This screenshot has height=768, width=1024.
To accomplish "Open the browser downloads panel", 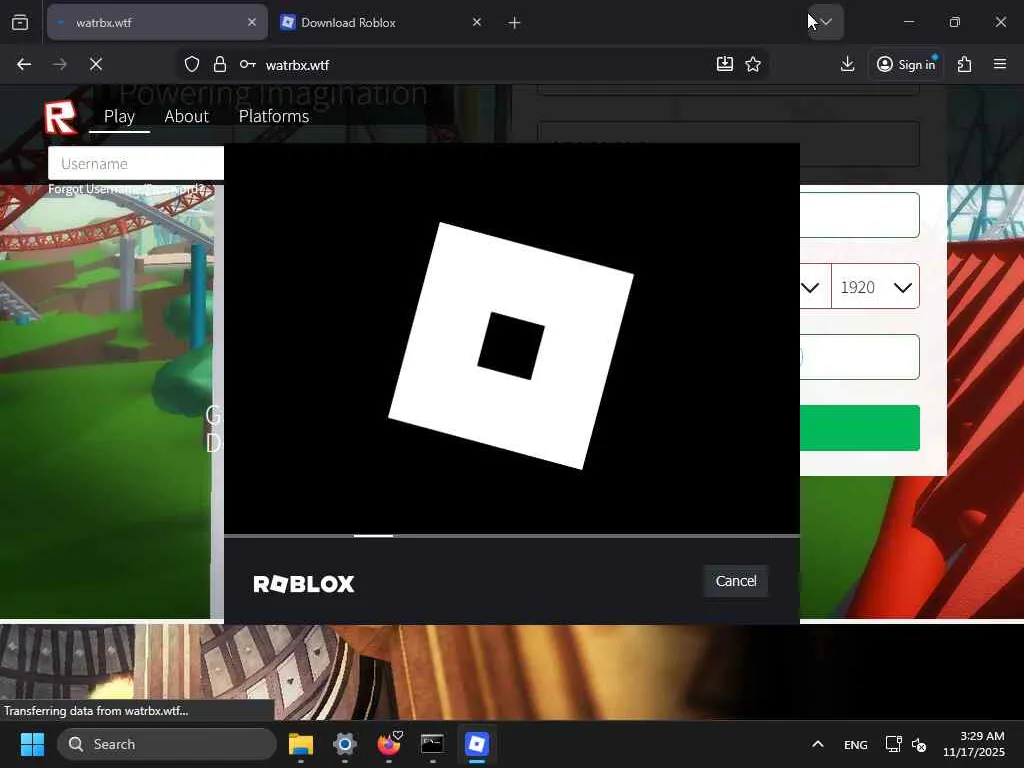I will pyautogui.click(x=848, y=64).
